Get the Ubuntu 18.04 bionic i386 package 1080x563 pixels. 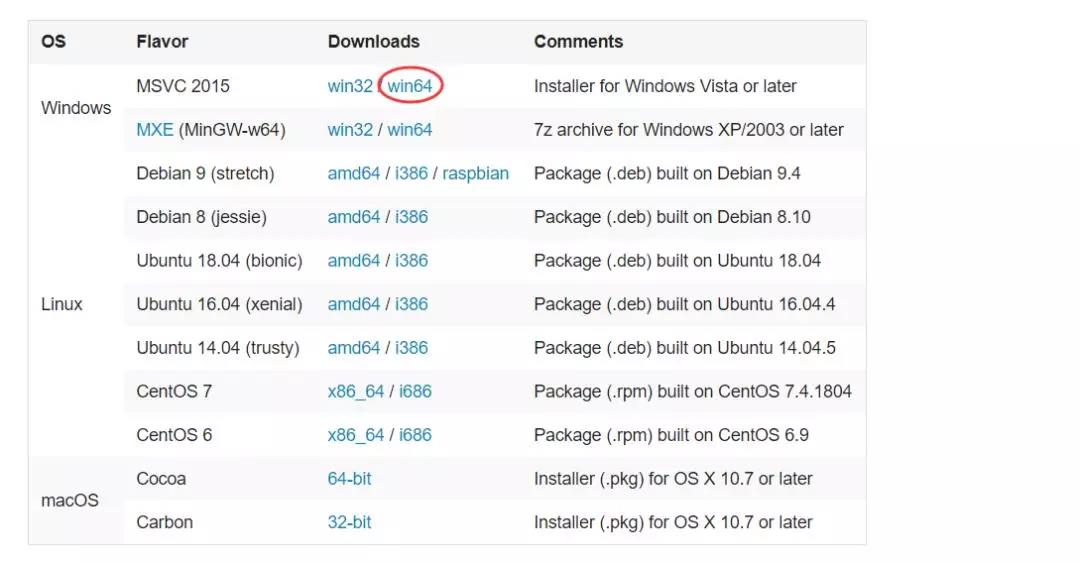(411, 261)
